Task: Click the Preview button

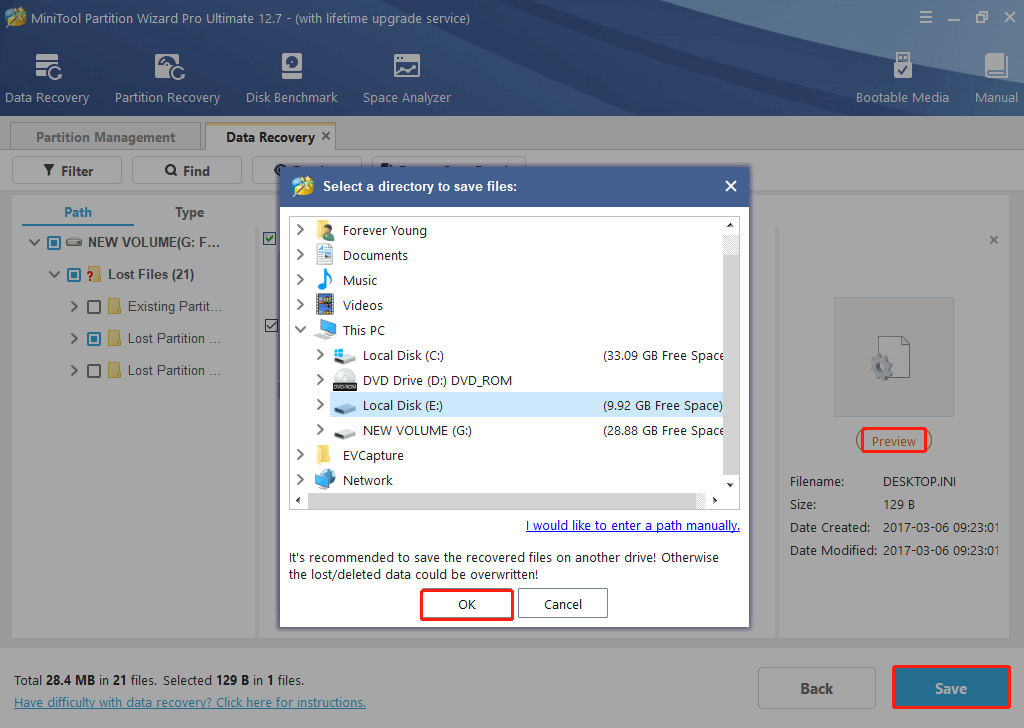Action: [x=893, y=441]
